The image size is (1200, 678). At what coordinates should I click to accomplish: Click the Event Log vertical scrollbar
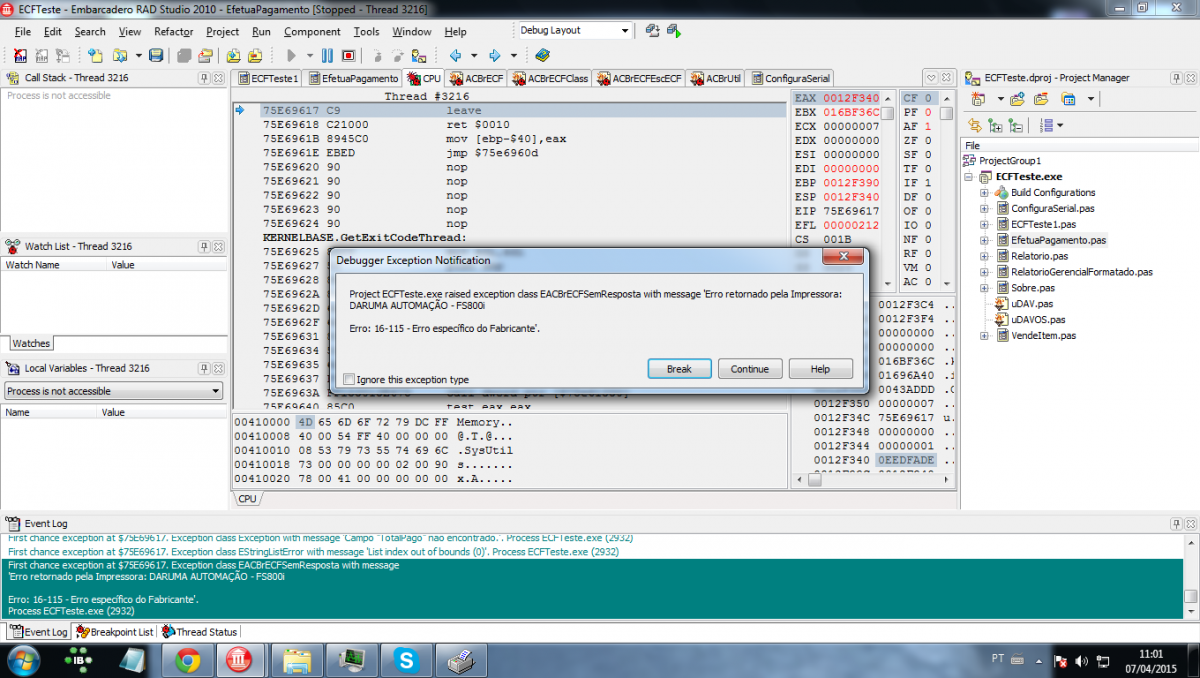(1190, 576)
